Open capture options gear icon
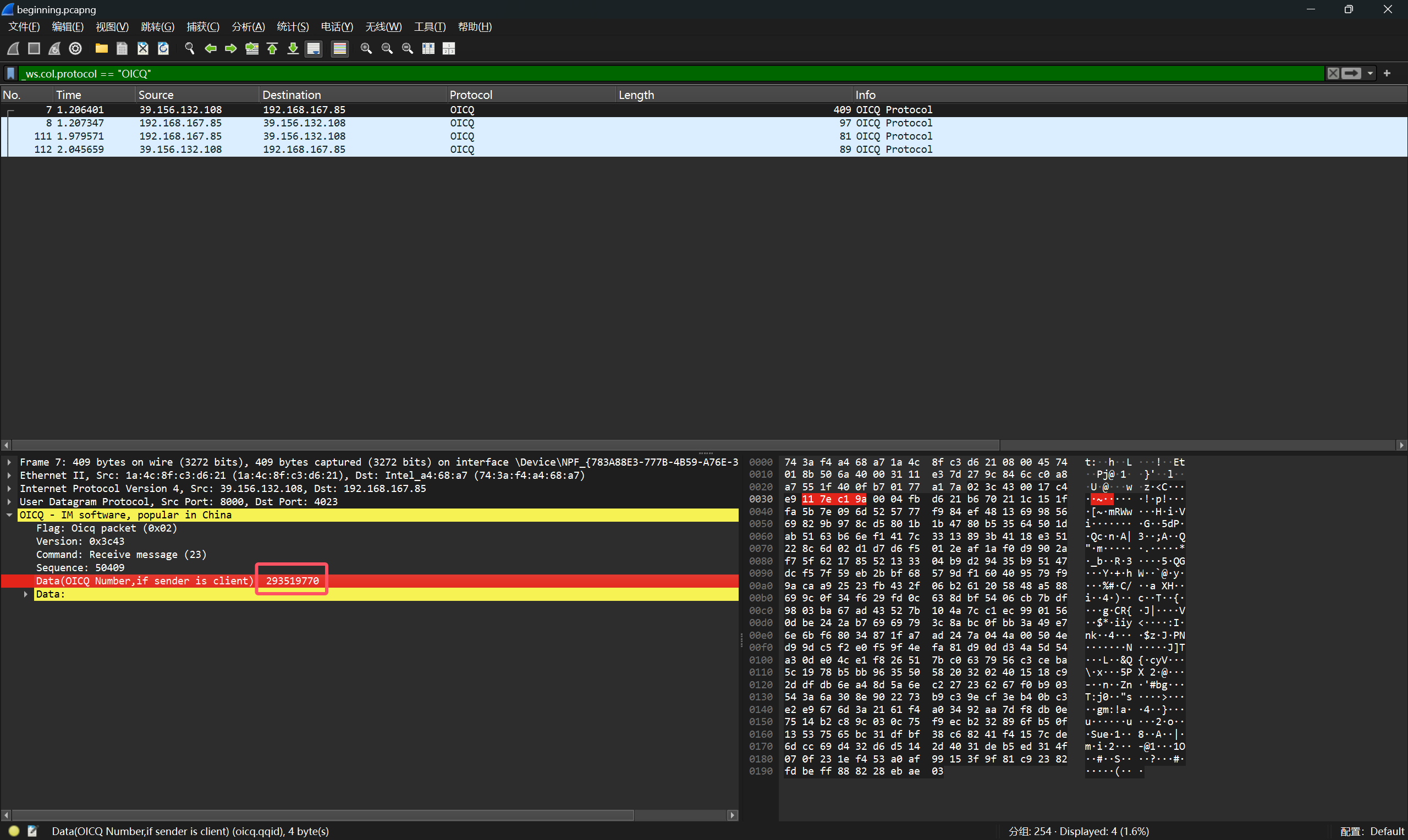1408x840 pixels. coord(75,49)
